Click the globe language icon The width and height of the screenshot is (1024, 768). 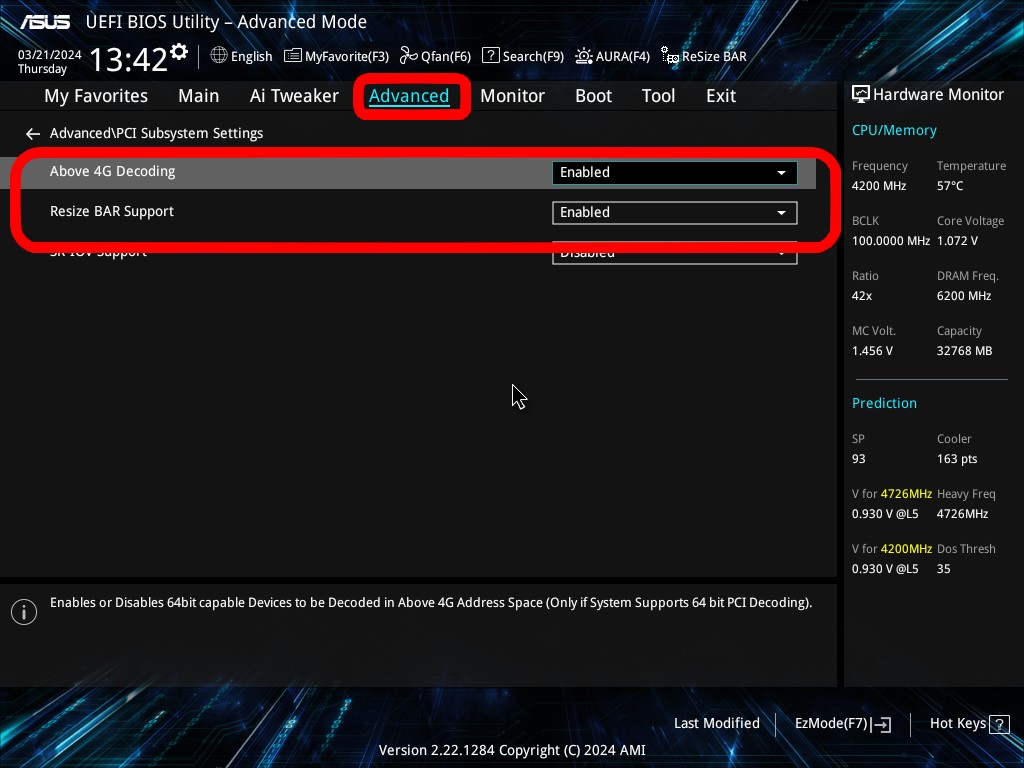point(219,56)
